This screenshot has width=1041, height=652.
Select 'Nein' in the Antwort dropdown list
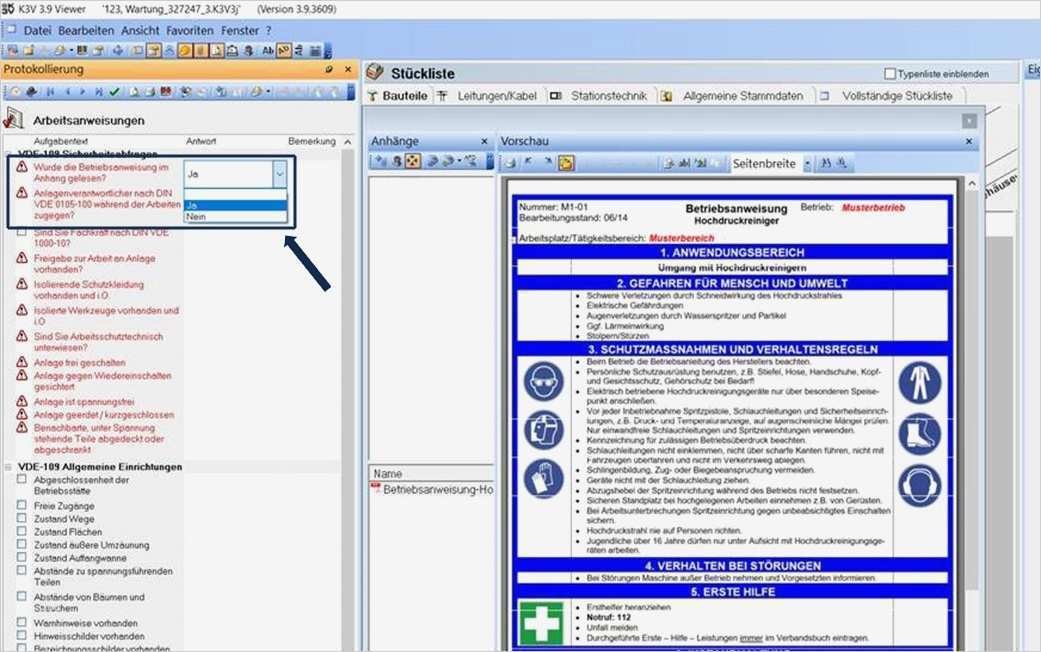tap(235, 216)
